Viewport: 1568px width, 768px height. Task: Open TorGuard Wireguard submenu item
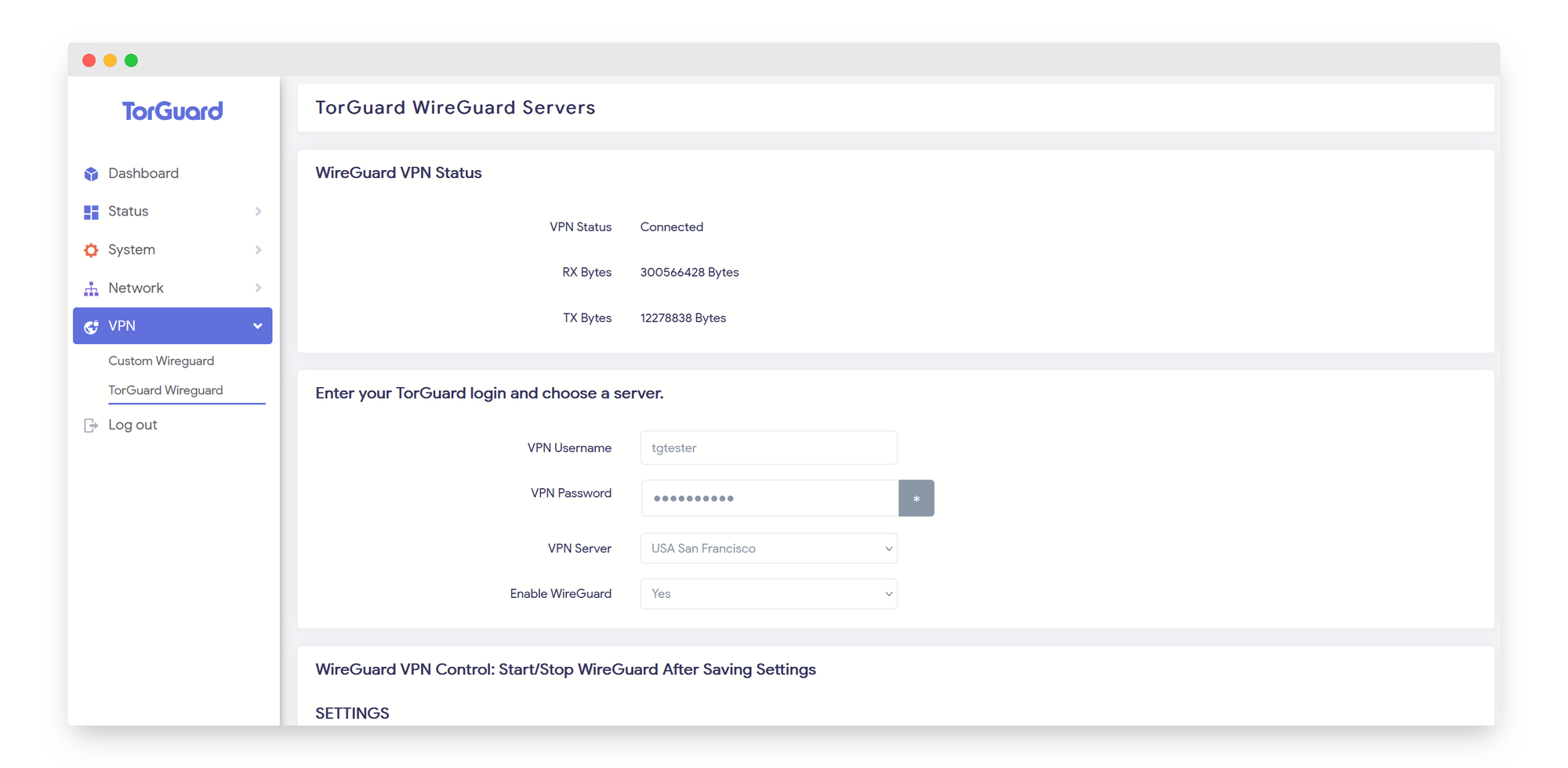tap(165, 390)
